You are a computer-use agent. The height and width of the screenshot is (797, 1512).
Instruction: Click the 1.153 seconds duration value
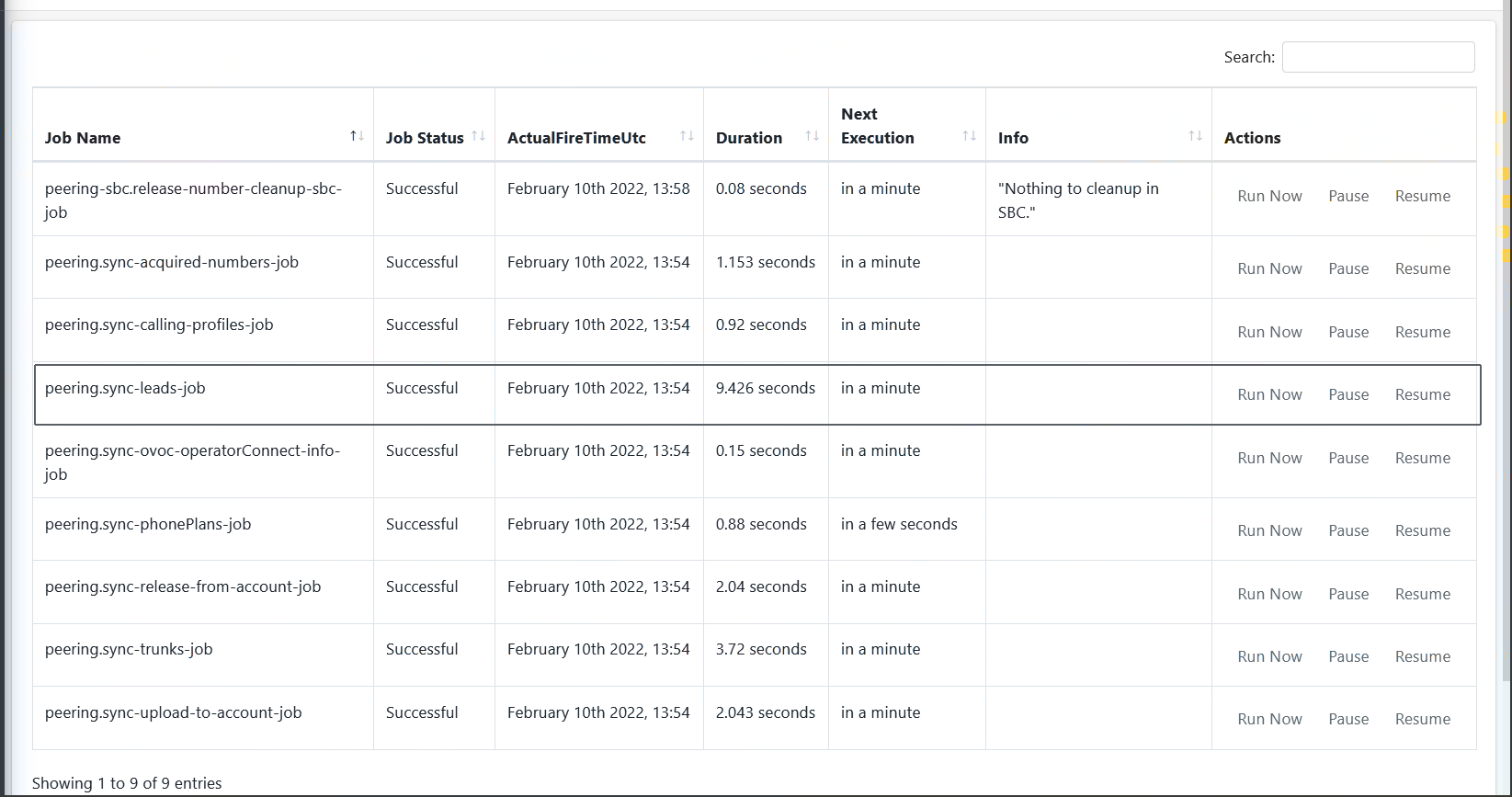tap(766, 262)
